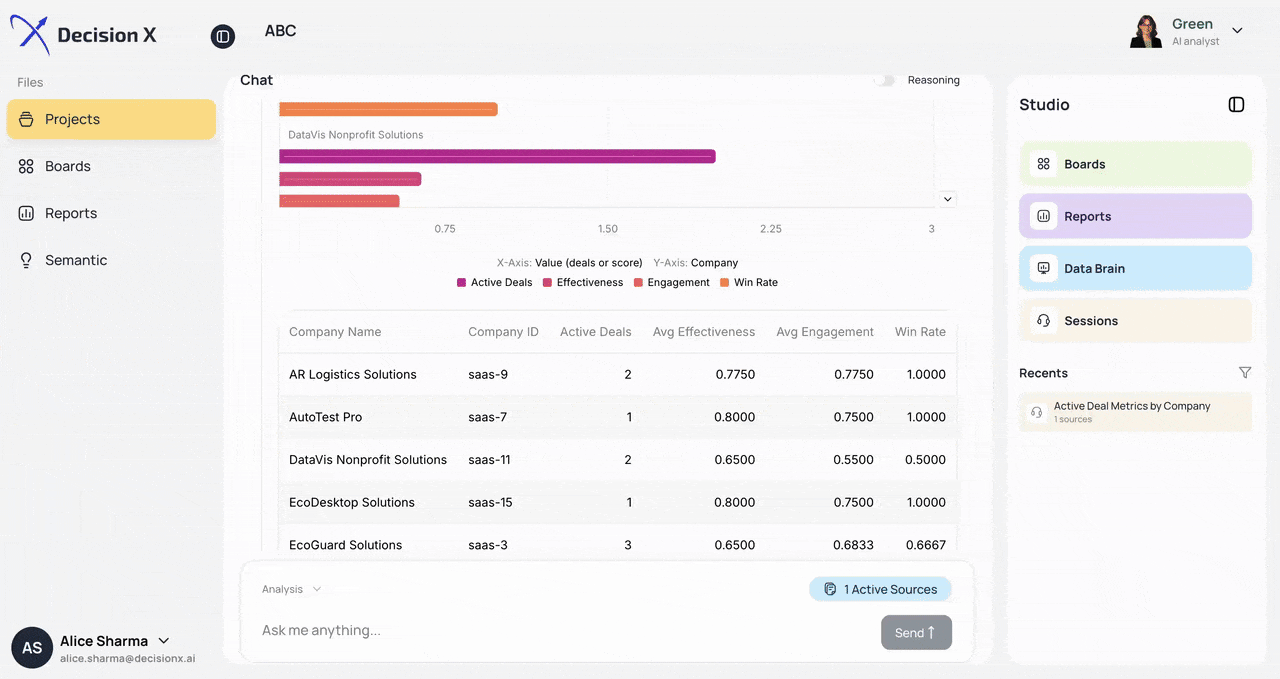Select Boards in the left sidebar
Viewport: 1280px width, 679px height.
pos(66,166)
